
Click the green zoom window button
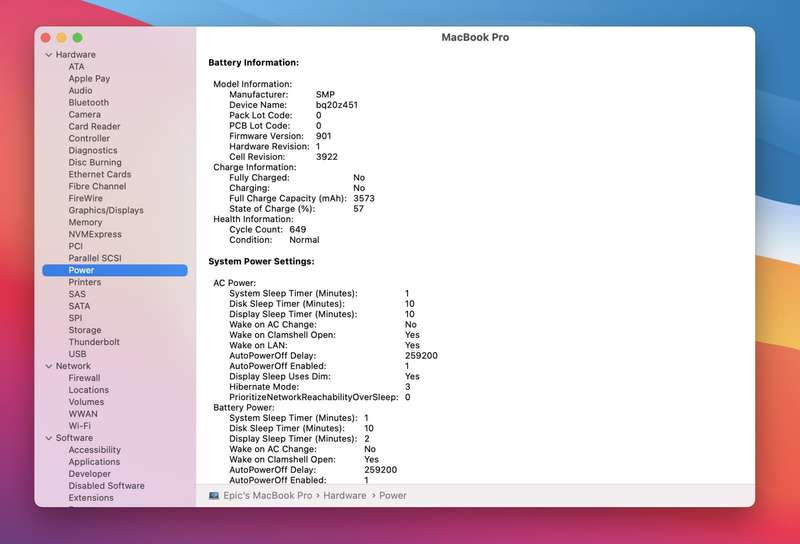click(78, 38)
